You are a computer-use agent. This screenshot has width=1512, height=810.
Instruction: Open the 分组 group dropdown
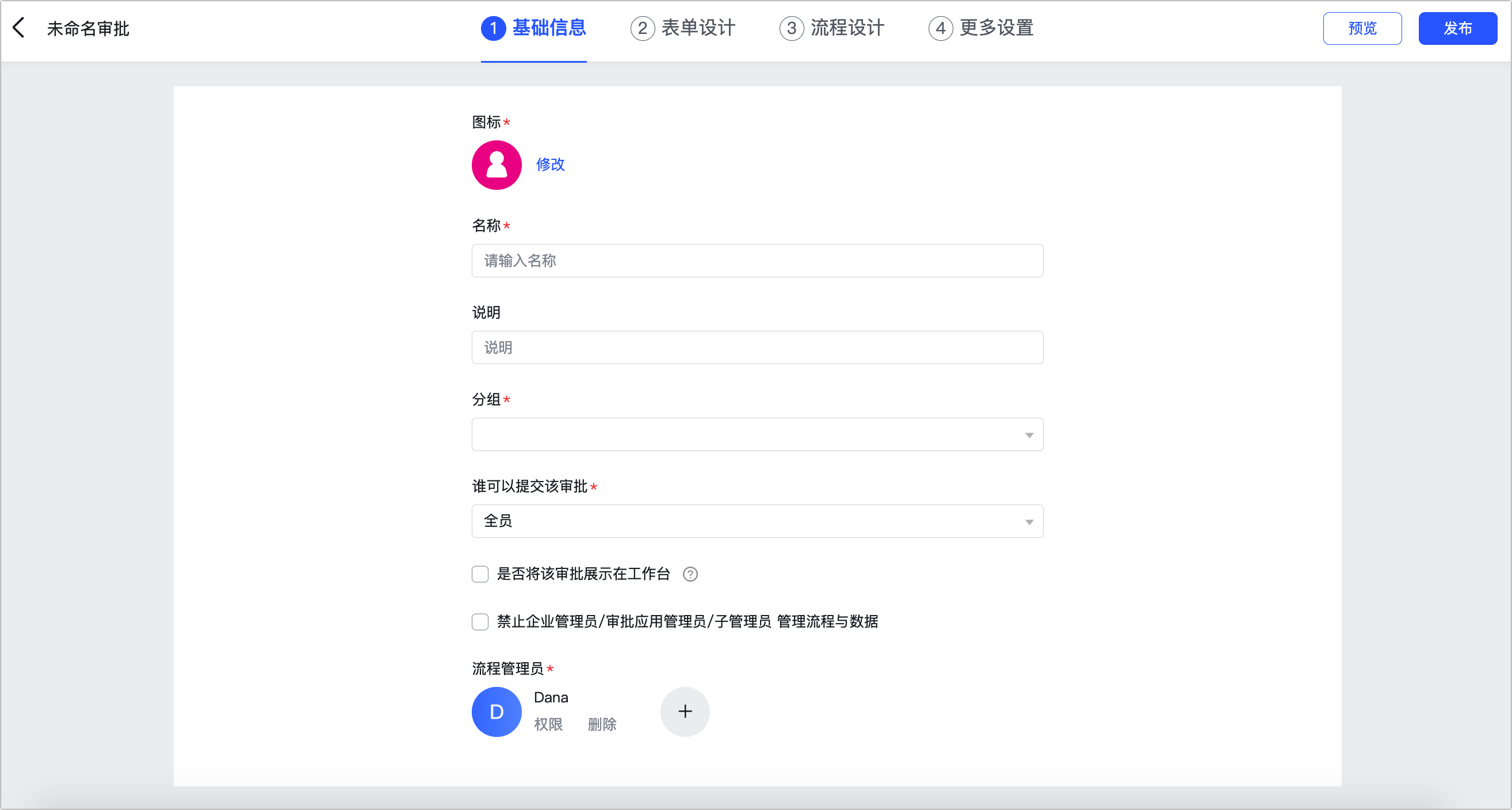point(757,434)
